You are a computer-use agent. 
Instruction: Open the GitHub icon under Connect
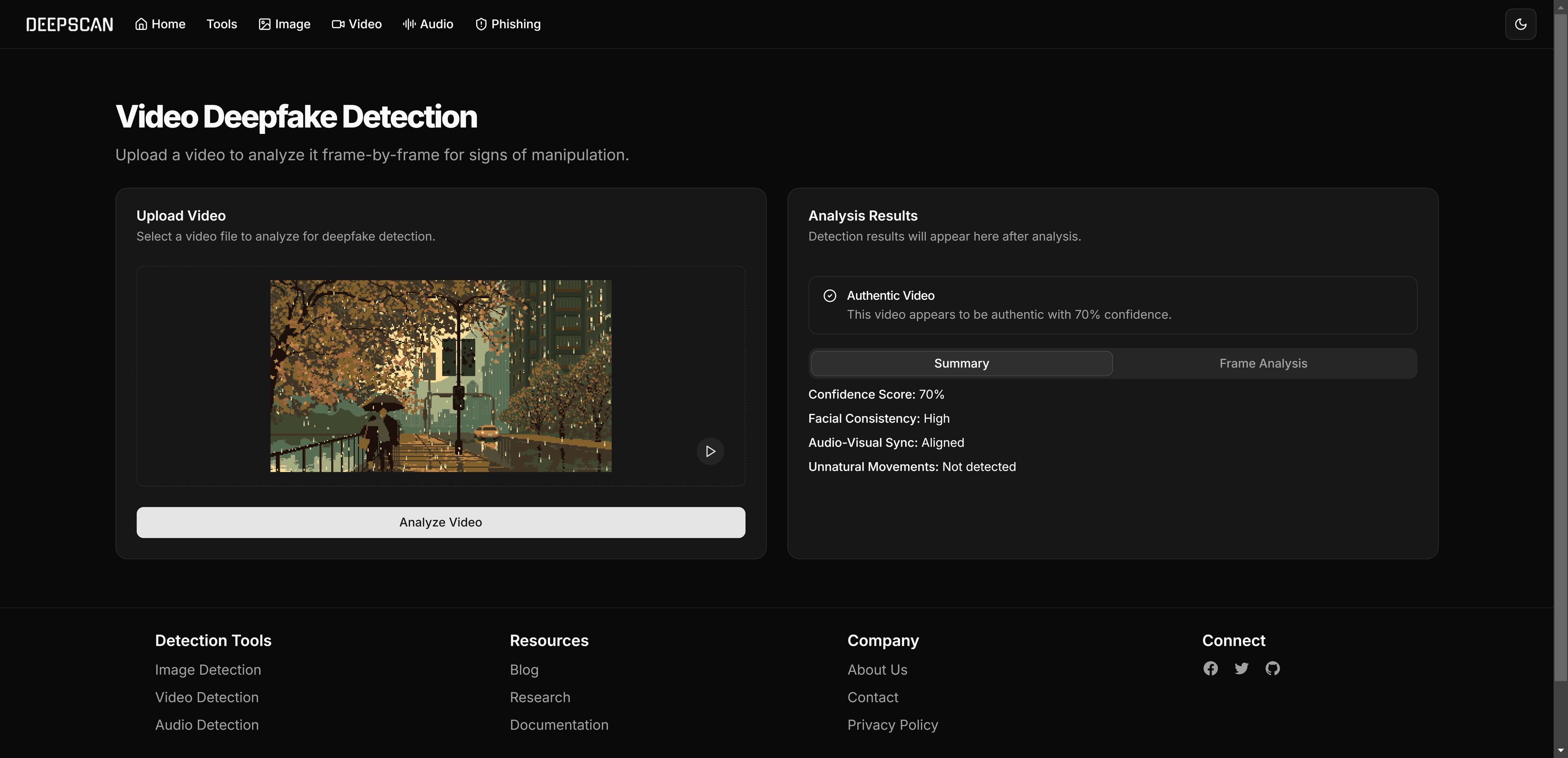click(x=1273, y=668)
